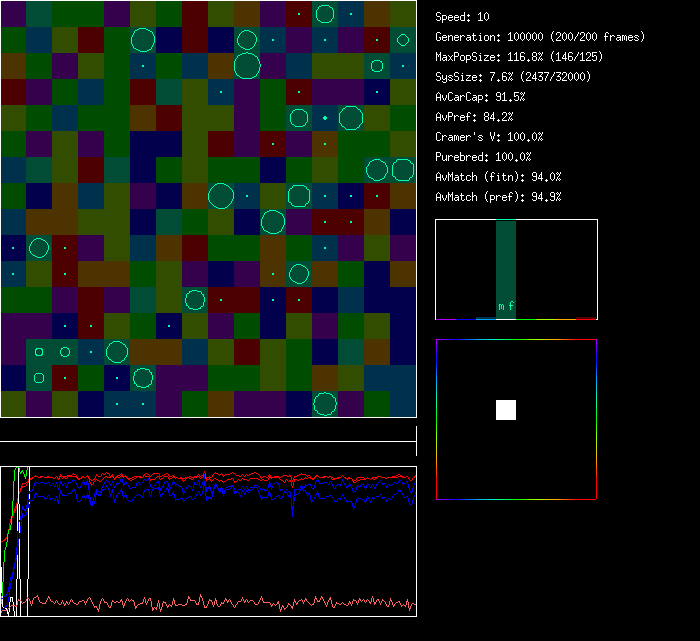Click the AvMatch (fitn) statistic
Screen dimensions: 700x641
click(x=498, y=177)
